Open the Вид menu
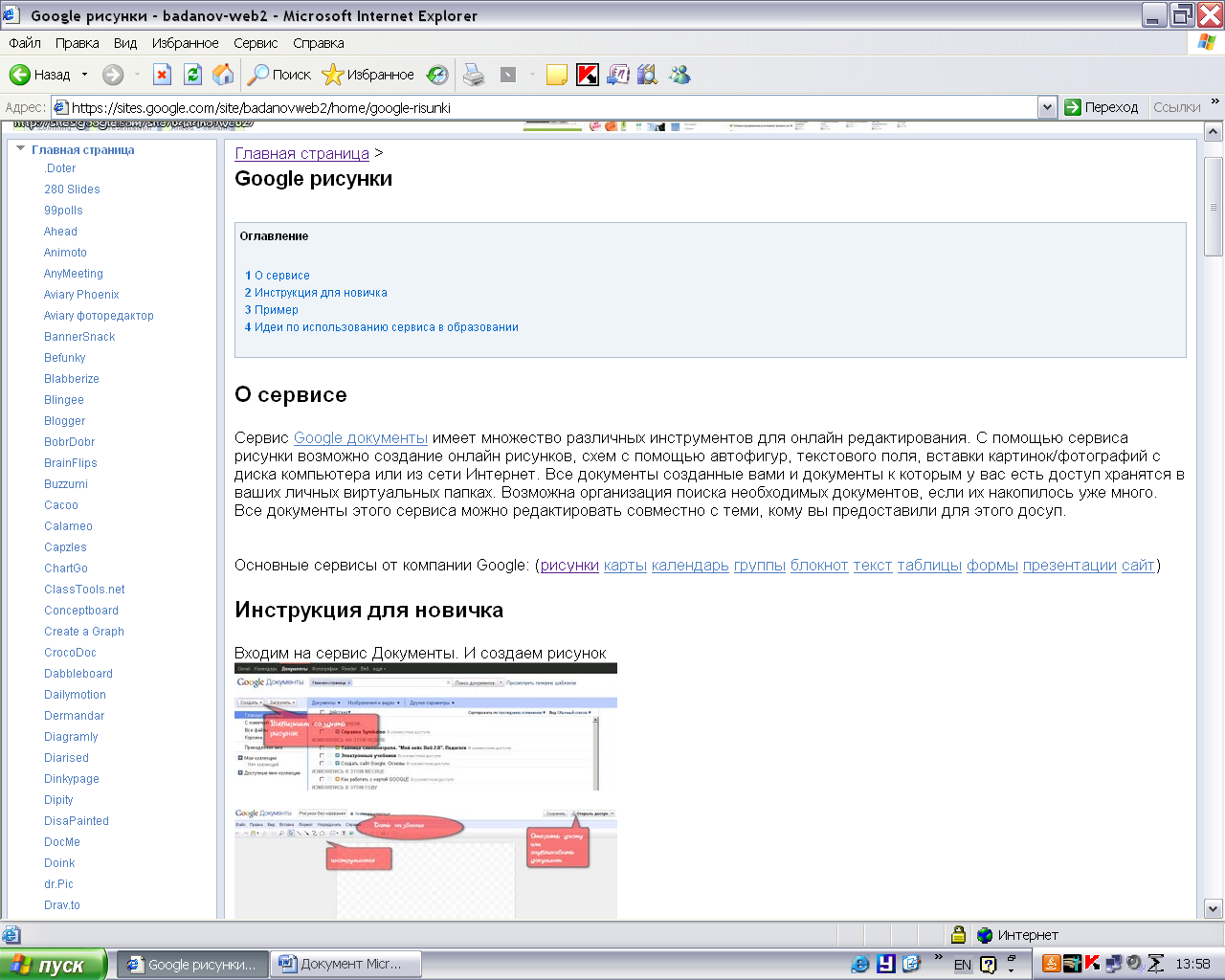The image size is (1225, 980). 125,43
